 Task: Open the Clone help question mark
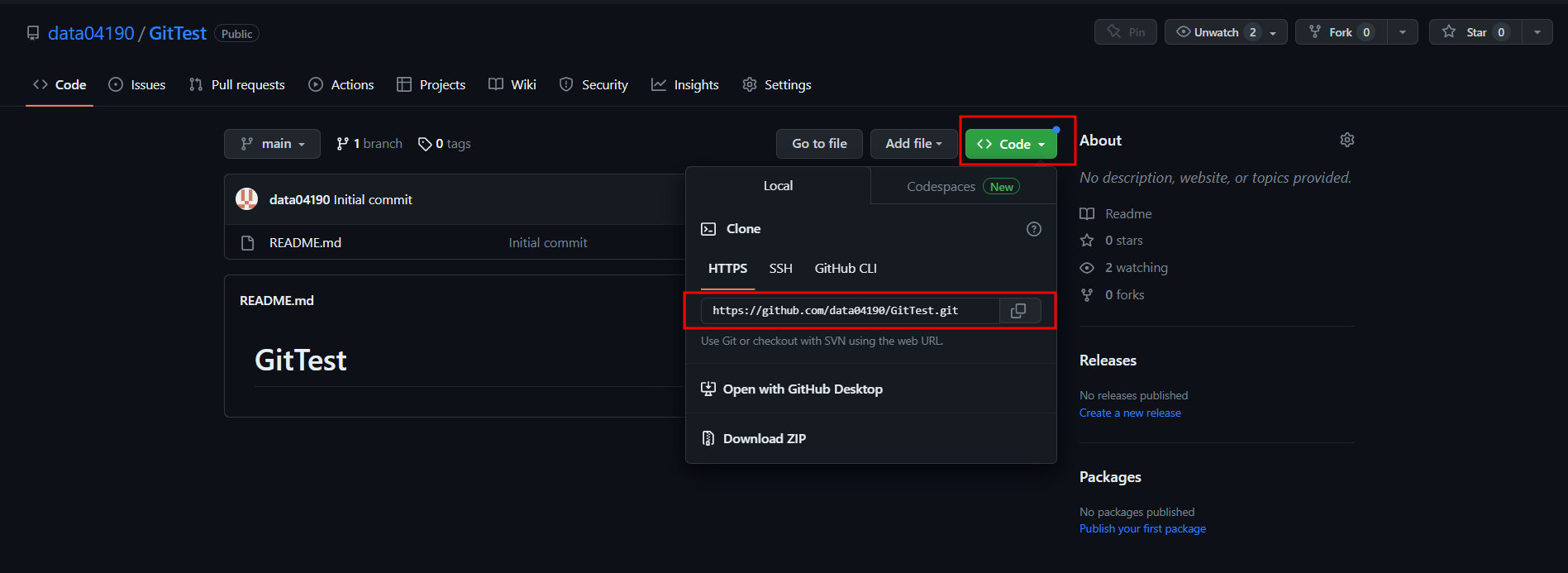pyautogui.click(x=1033, y=229)
